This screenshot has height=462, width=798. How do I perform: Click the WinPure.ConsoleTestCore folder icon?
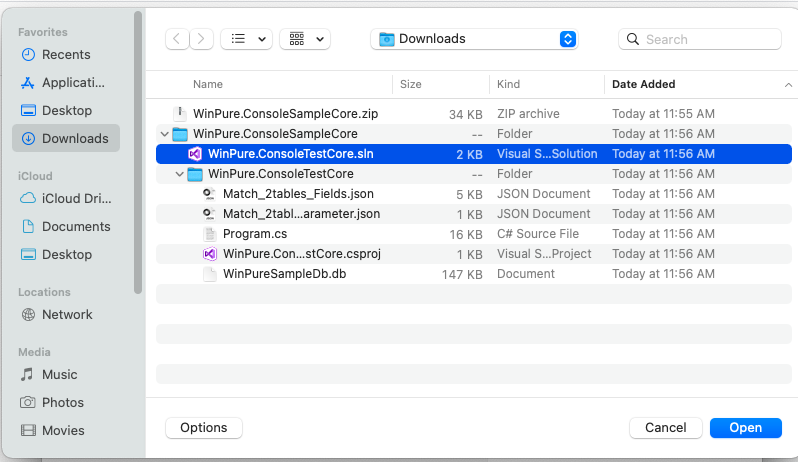tap(195, 174)
